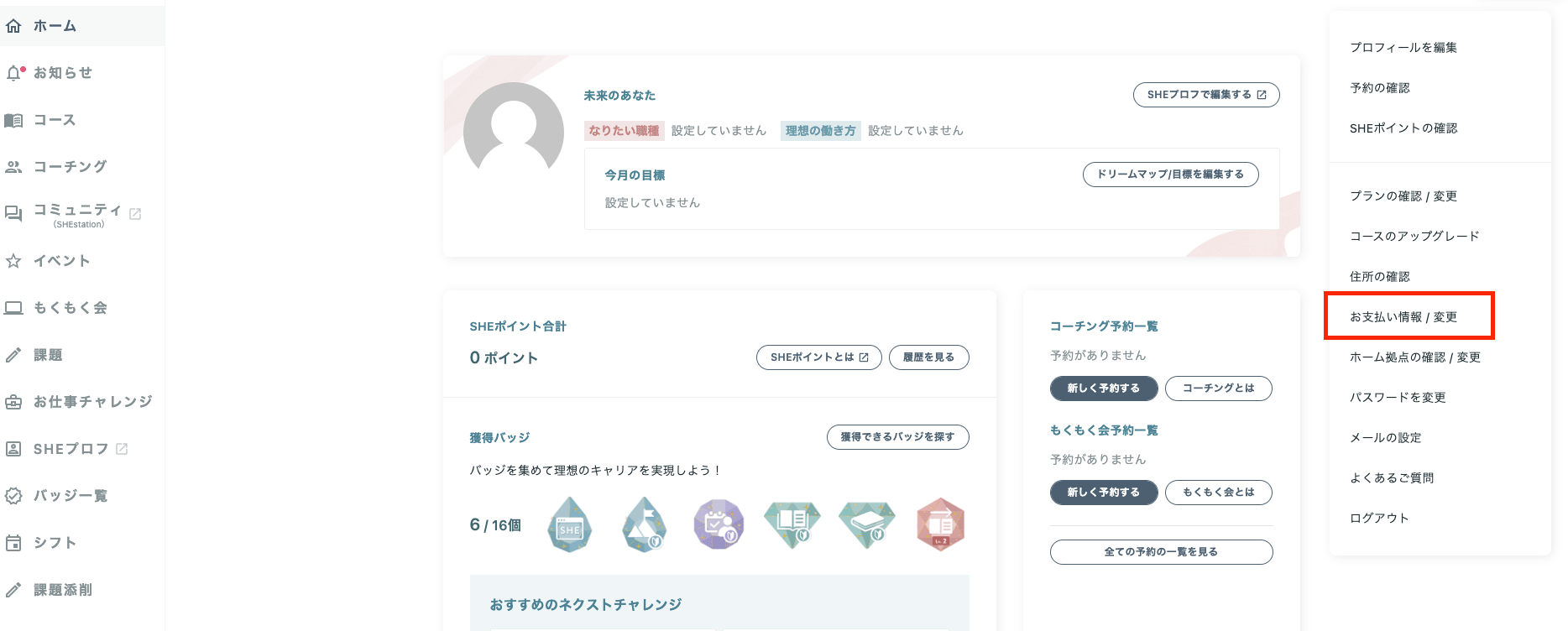Choose ログアウト from the menu
Screen dimensions: 1568x631
coord(1379,519)
